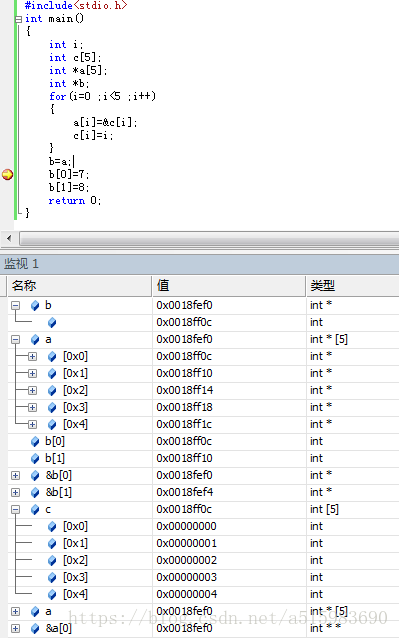Viewport: 399px width, 638px height.
Task: Click the variable icon beside &b[0]
Action: (x=35, y=475)
